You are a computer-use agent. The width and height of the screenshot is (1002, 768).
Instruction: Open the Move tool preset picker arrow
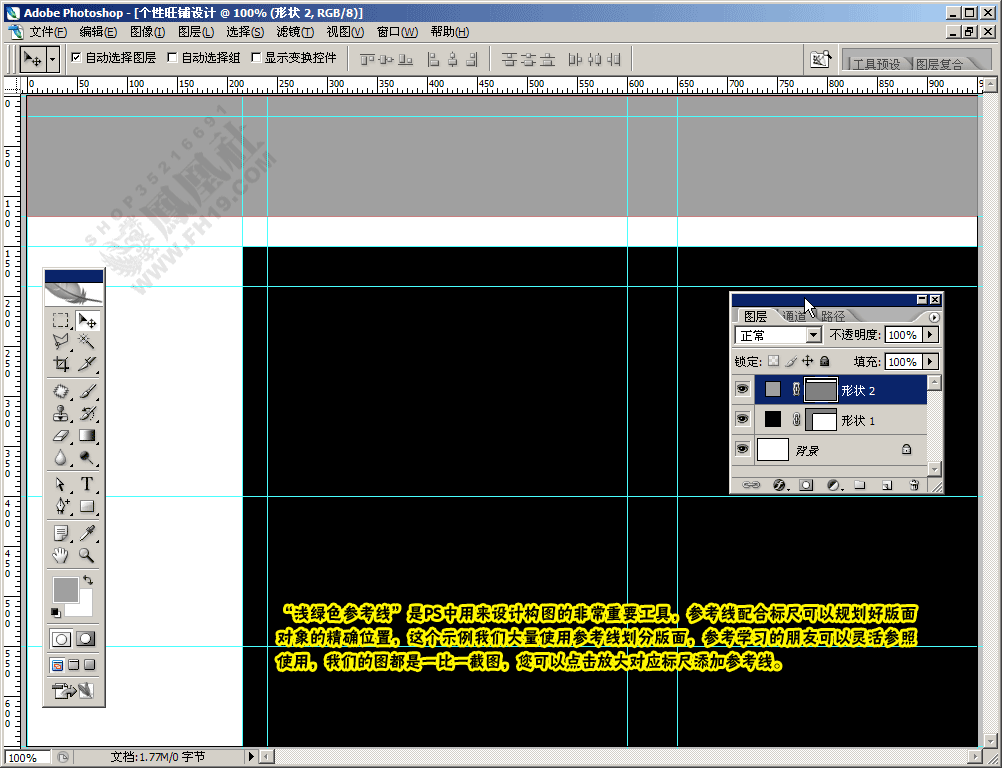coord(52,59)
